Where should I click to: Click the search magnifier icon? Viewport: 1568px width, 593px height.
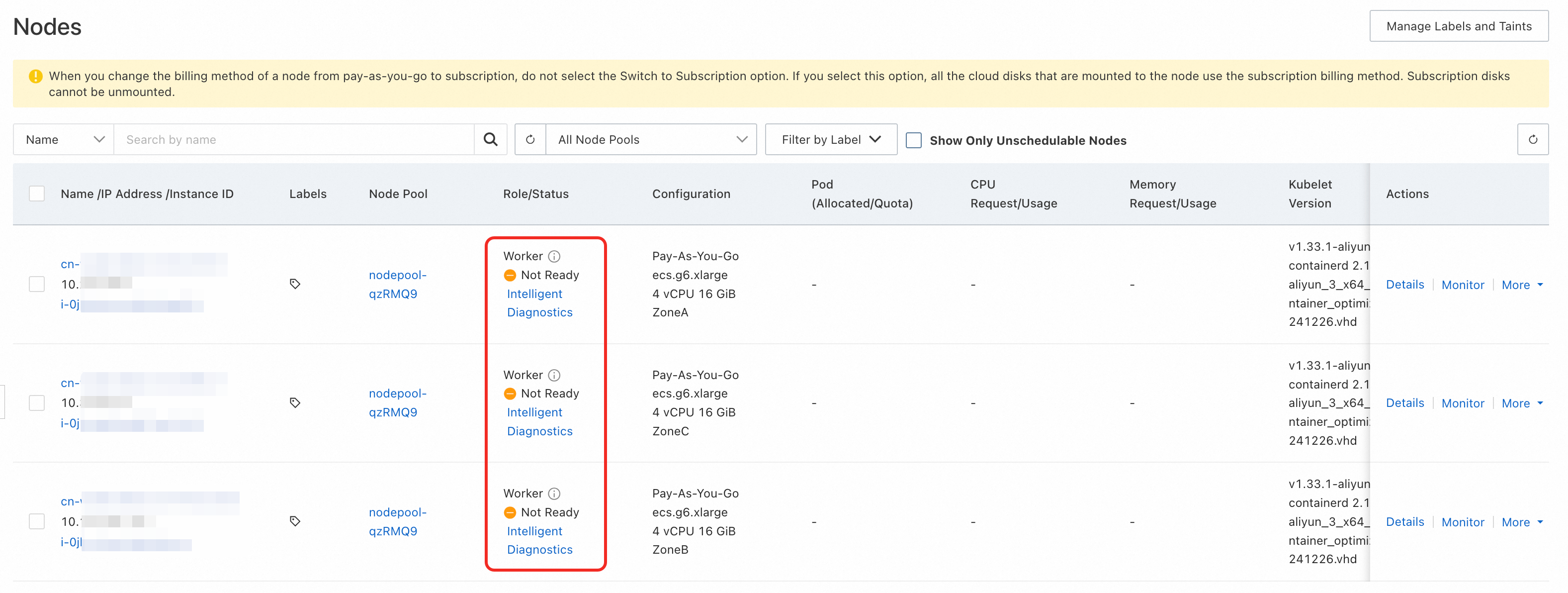(490, 139)
